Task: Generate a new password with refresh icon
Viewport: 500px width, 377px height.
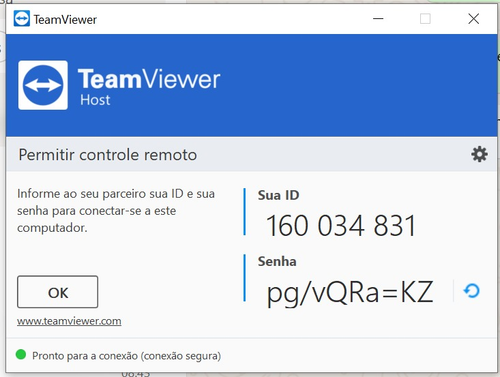Action: pyautogui.click(x=472, y=291)
